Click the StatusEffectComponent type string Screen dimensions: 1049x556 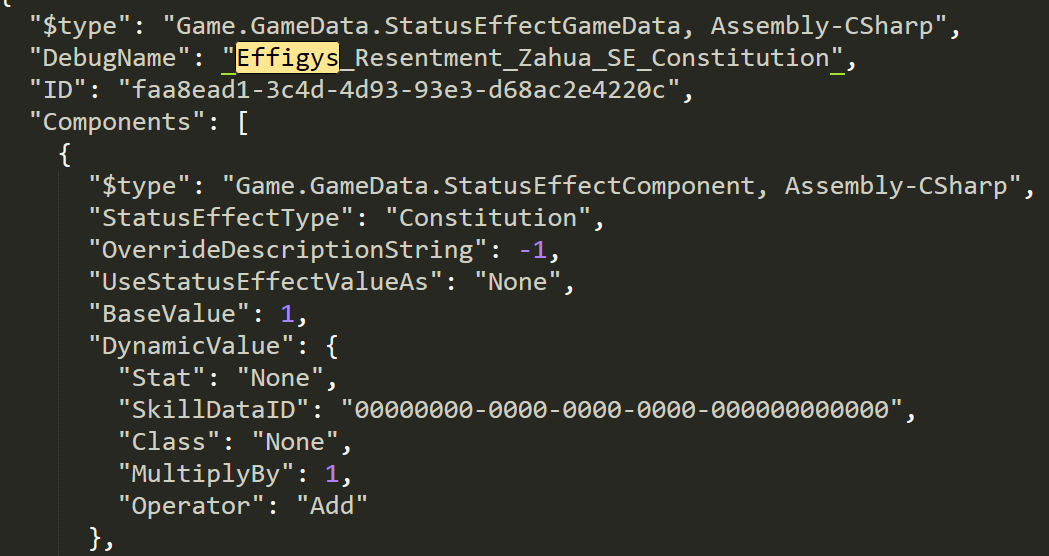622,186
